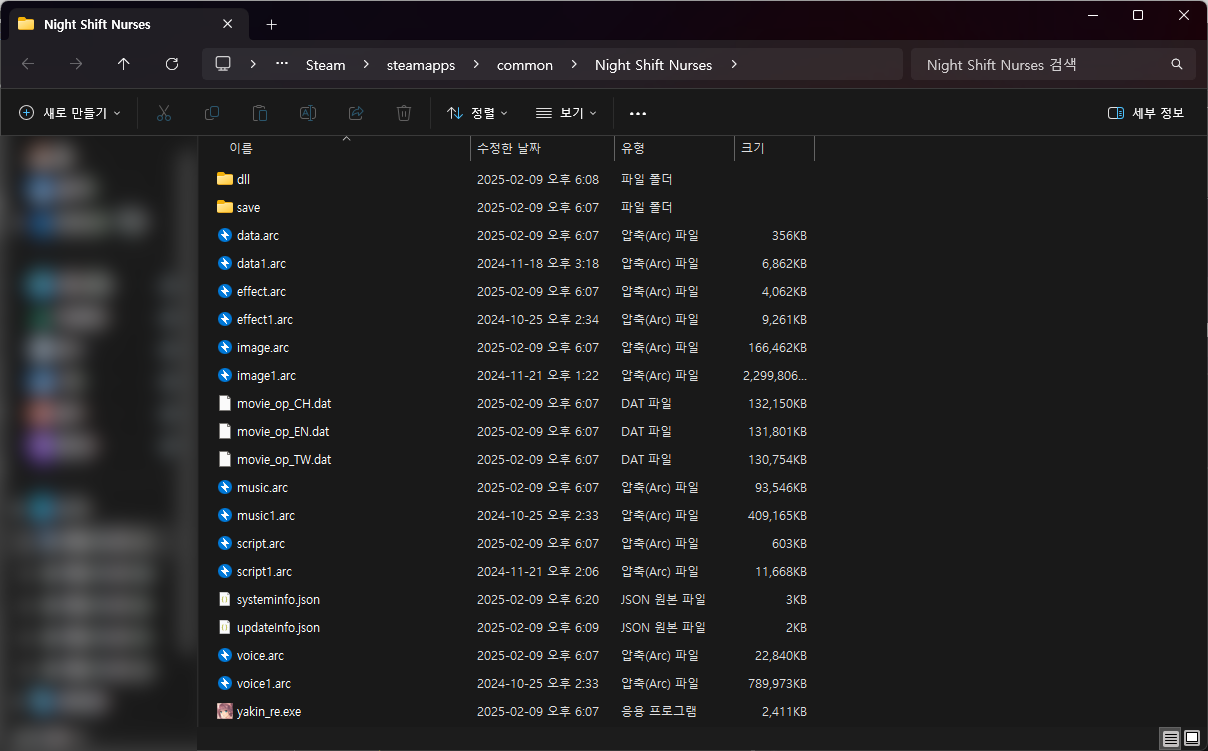Go to steamapps in breadcrumb
The image size is (1208, 751).
coord(421,65)
